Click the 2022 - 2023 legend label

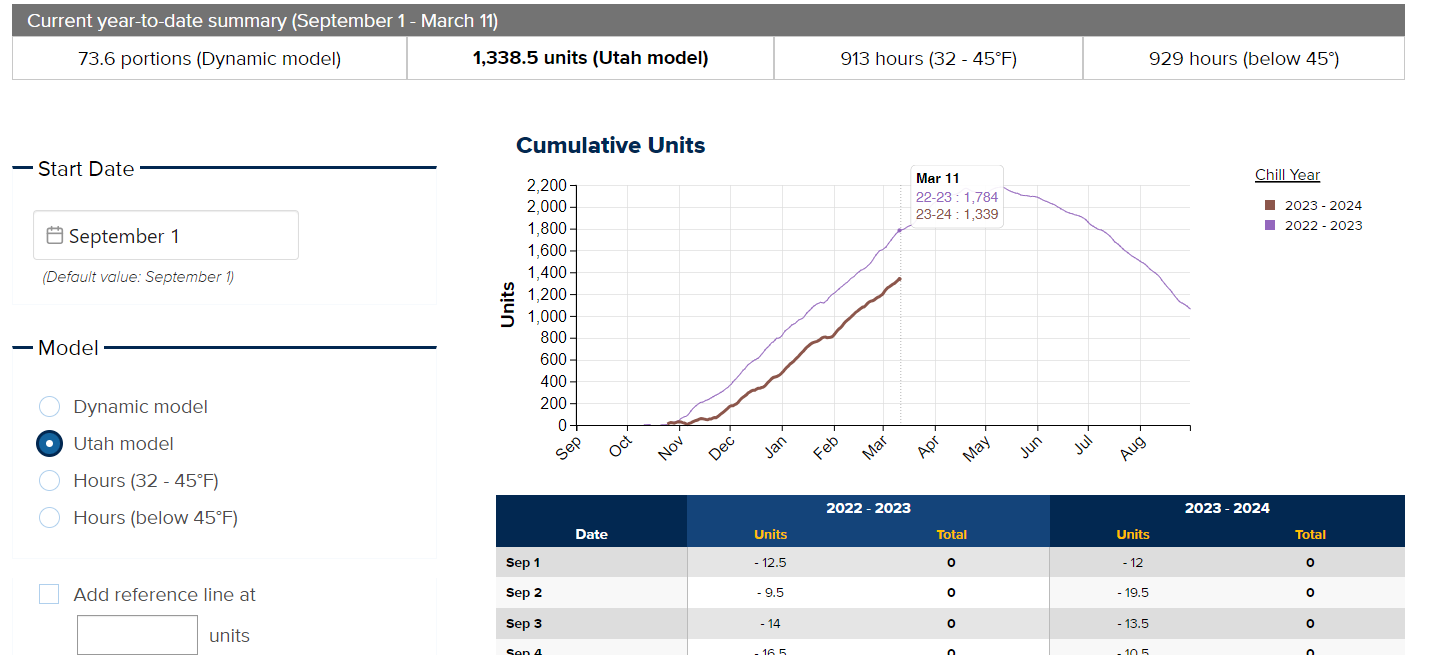pos(1323,225)
